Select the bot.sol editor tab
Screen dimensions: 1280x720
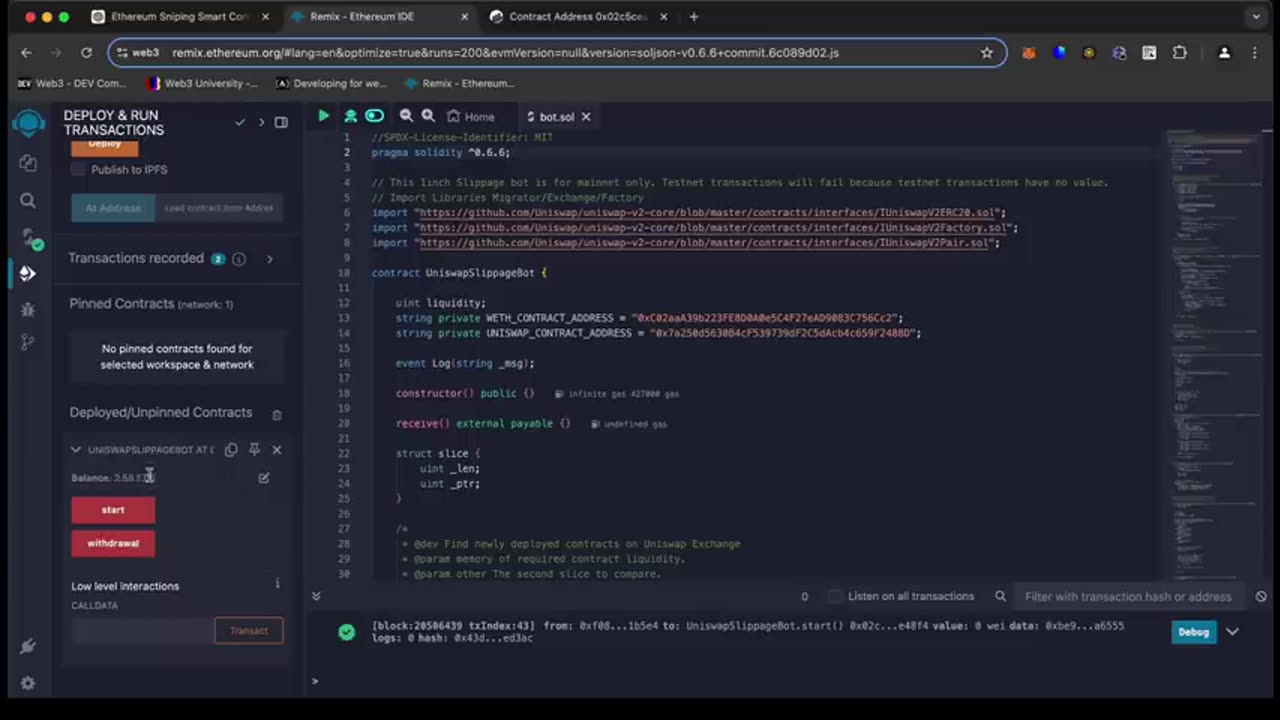557,117
